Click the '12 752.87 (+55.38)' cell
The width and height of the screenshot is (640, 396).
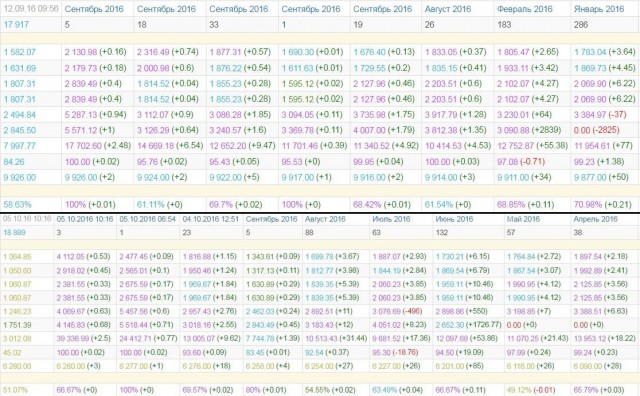click(x=532, y=145)
